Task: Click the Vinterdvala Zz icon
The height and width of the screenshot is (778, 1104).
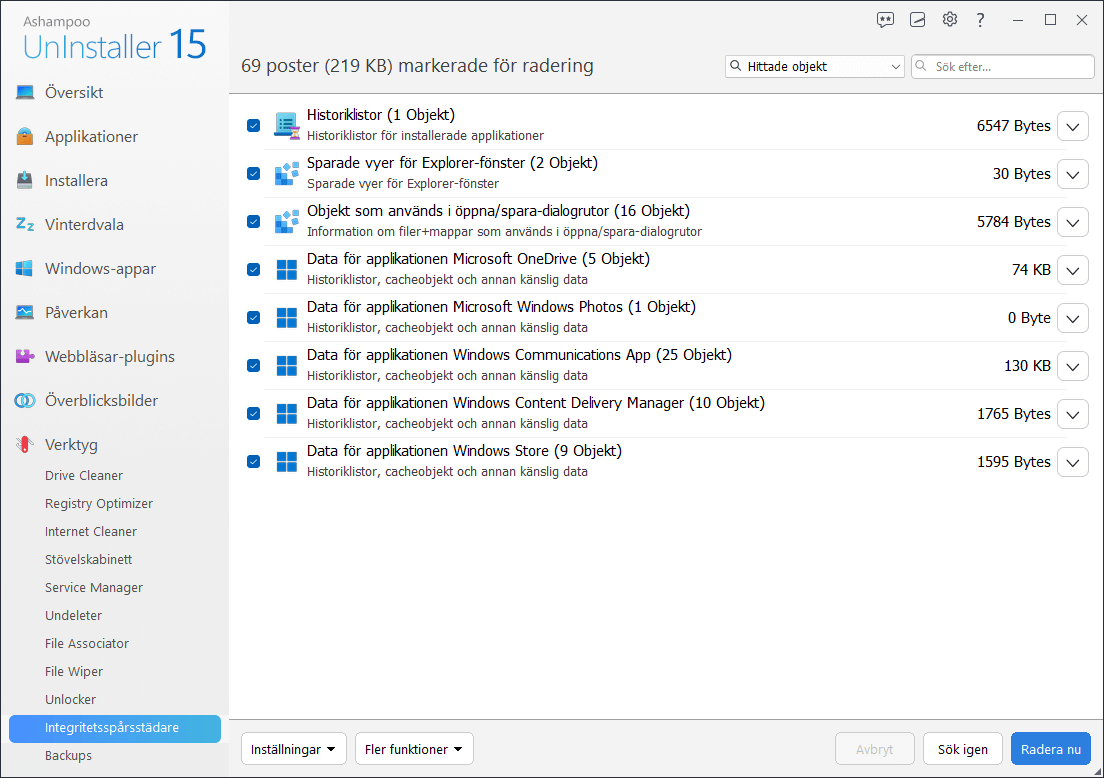Action: 25,225
